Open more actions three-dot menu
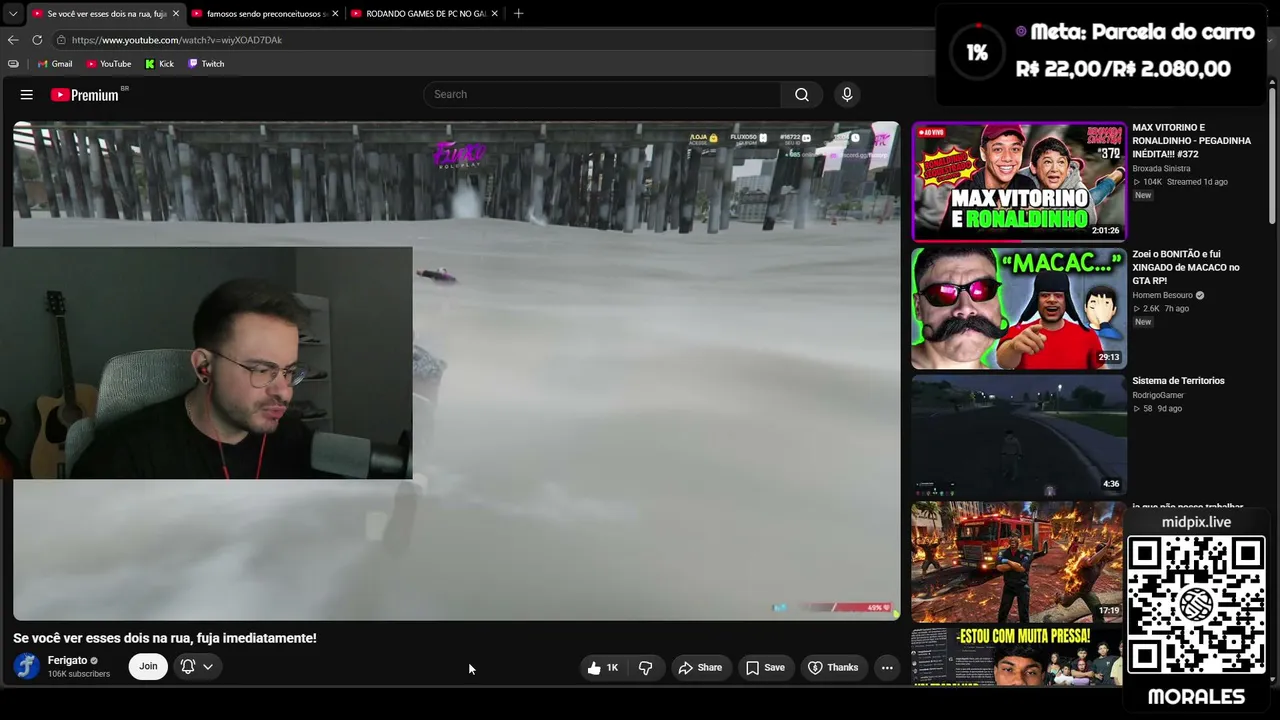 (x=887, y=668)
